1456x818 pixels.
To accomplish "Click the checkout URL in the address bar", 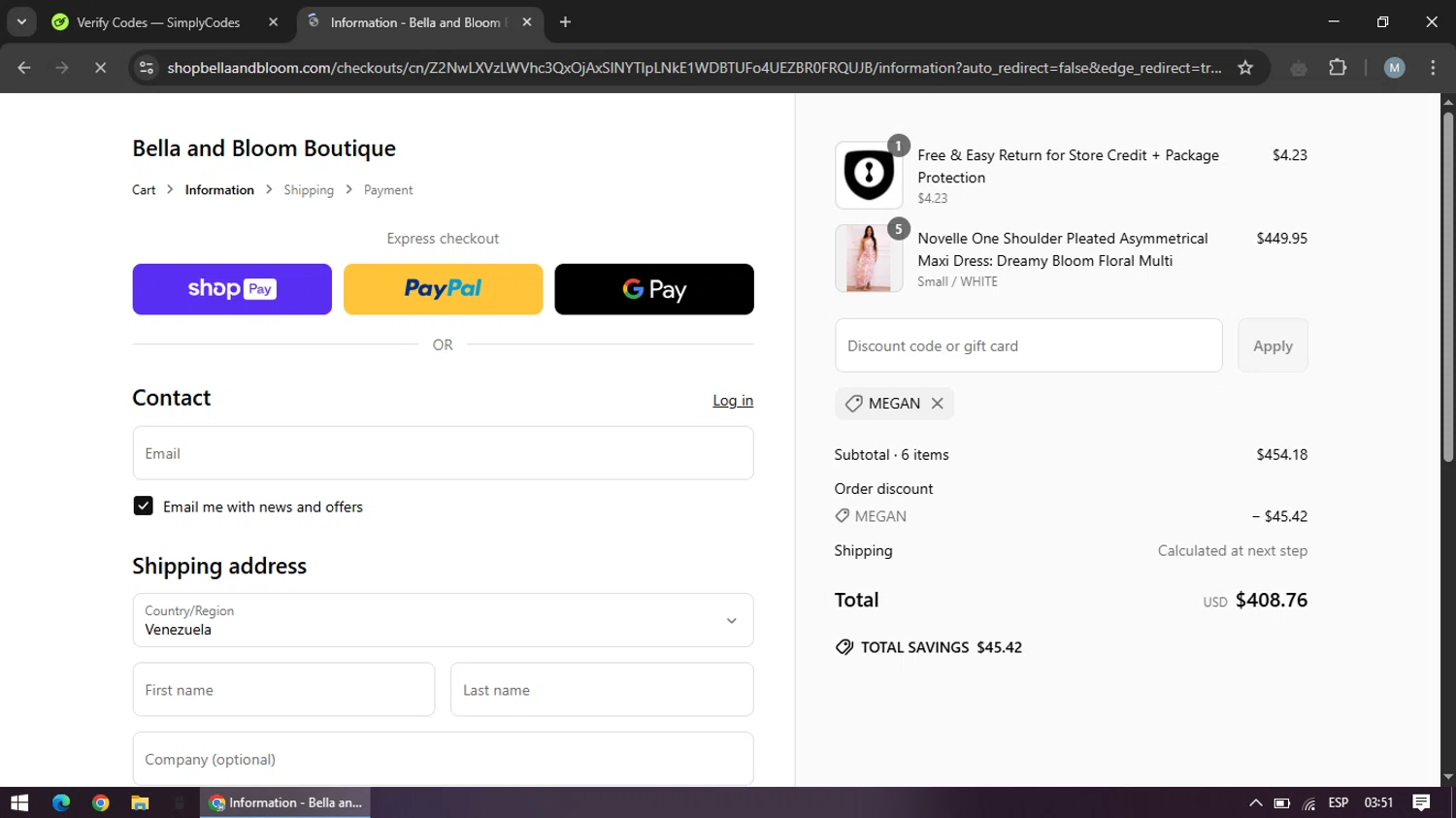I will point(694,68).
